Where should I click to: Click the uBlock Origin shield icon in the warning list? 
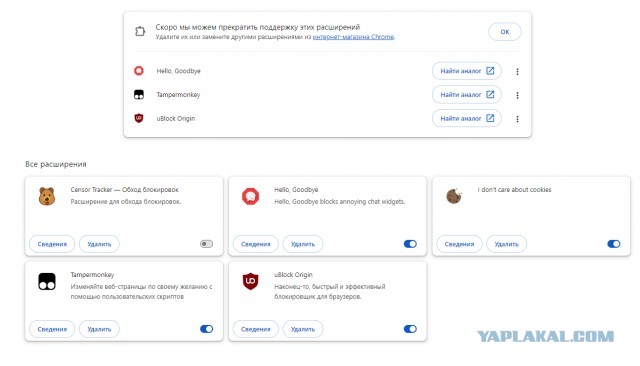point(139,118)
